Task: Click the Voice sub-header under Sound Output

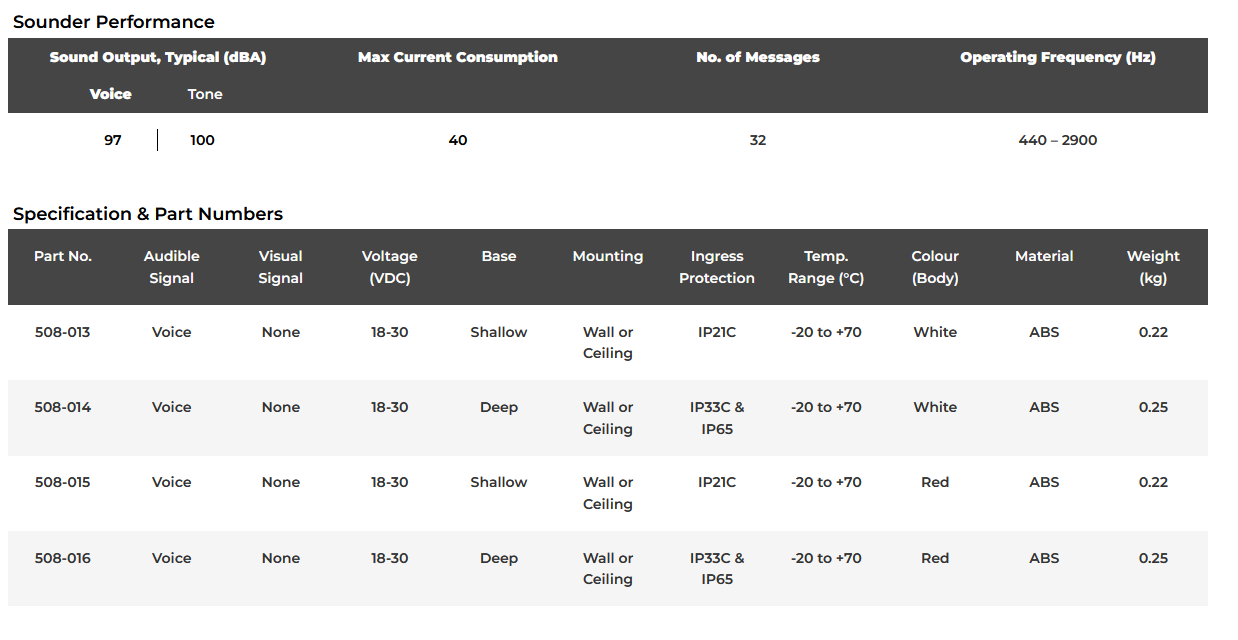Action: pos(111,94)
